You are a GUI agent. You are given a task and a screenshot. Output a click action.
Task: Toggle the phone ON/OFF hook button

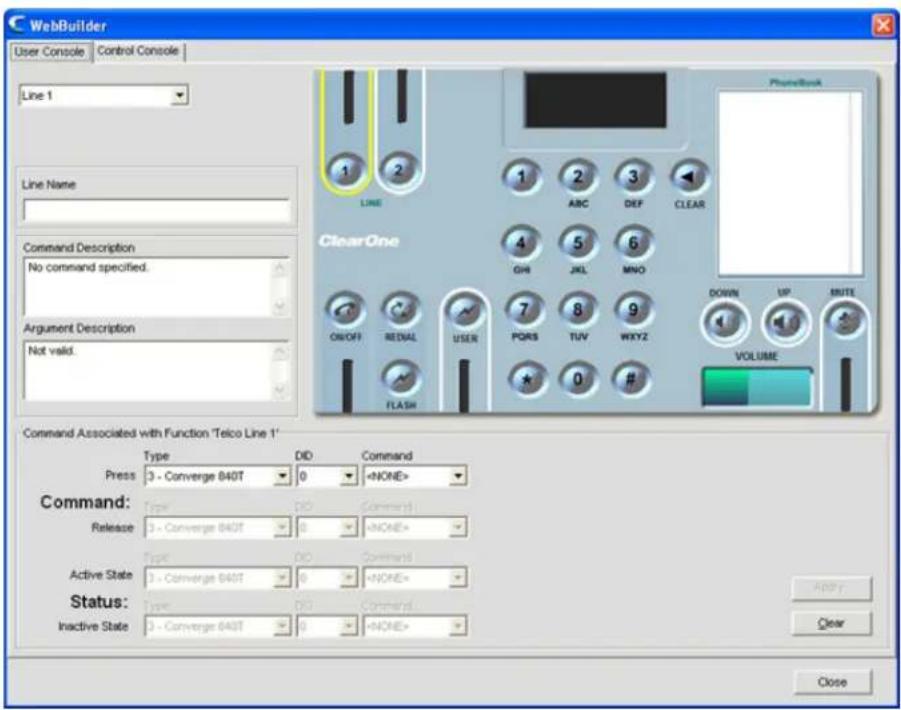pyautogui.click(x=345, y=311)
